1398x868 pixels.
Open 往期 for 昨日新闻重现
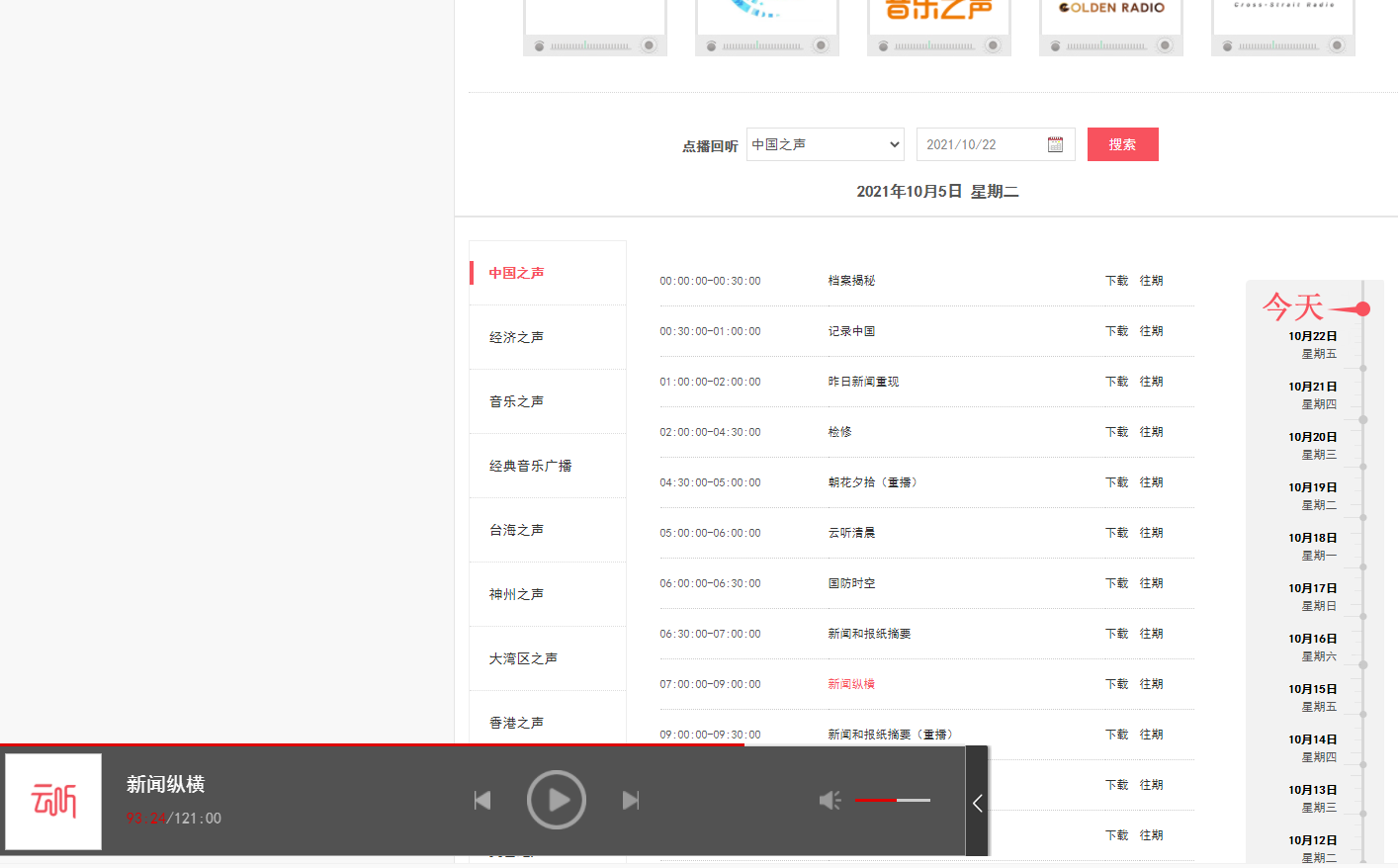point(1151,382)
